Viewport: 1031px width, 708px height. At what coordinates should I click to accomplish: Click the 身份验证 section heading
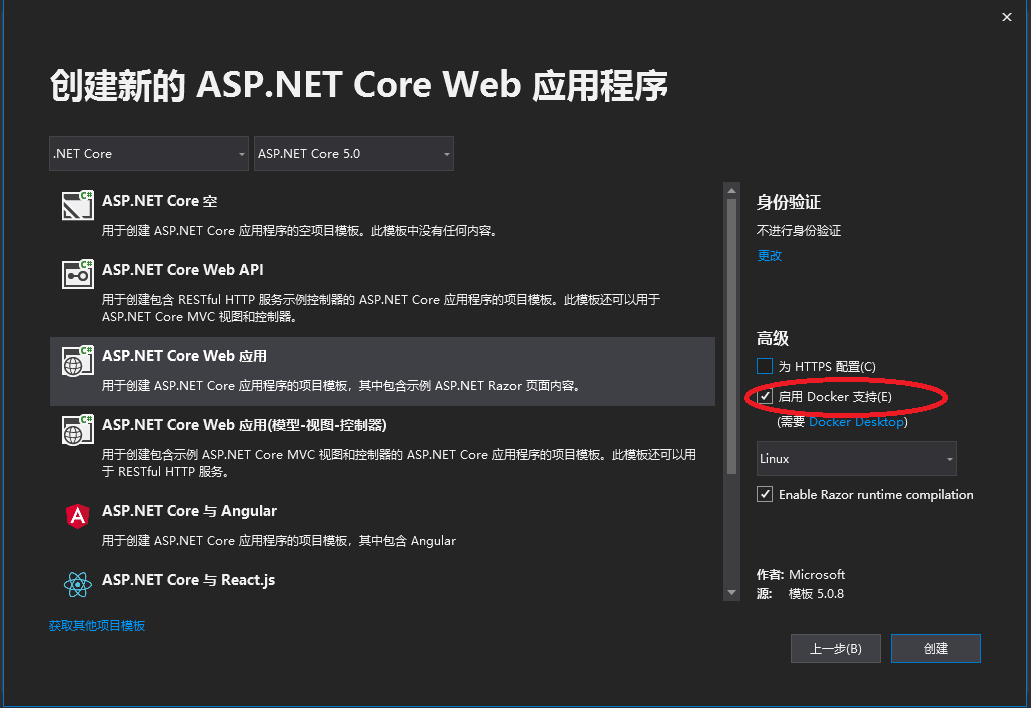pyautogui.click(x=788, y=202)
